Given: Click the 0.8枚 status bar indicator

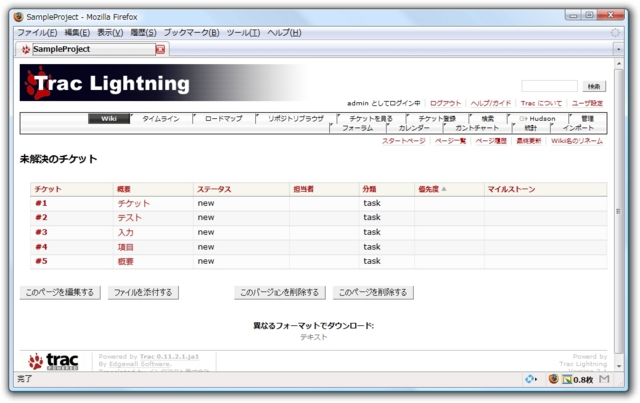Looking at the screenshot, I should pyautogui.click(x=578, y=380).
